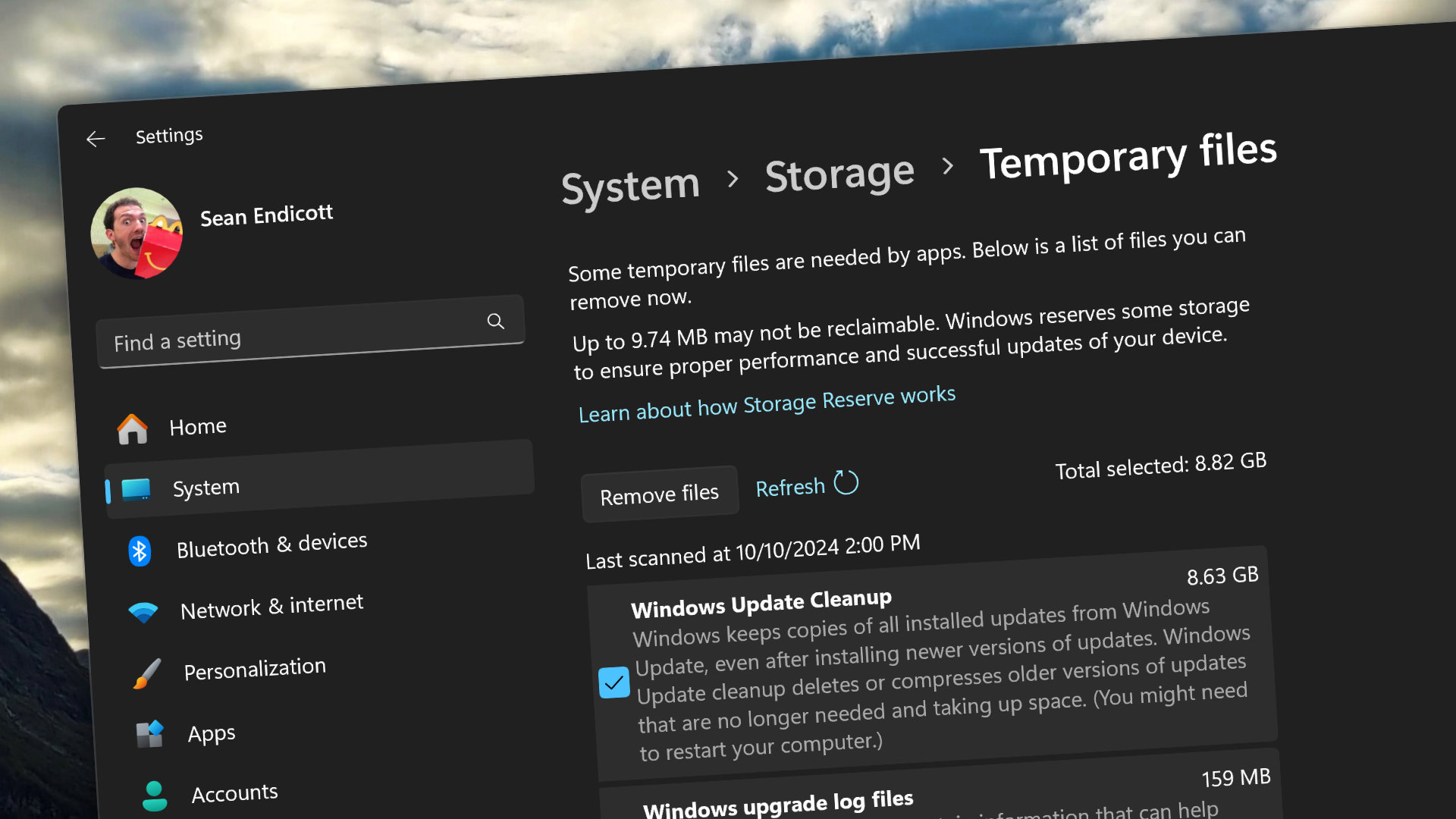Click Learn about Storage Reserve works link
The height and width of the screenshot is (819, 1456).
(x=766, y=396)
